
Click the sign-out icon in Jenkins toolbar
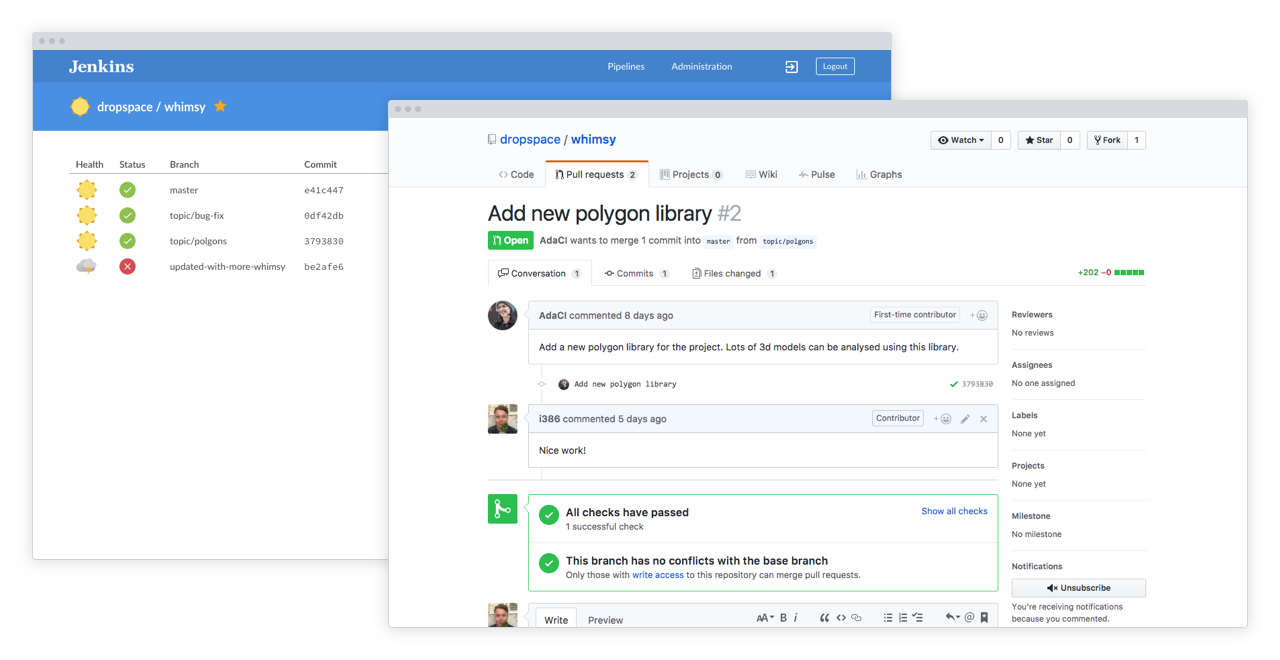coord(791,66)
